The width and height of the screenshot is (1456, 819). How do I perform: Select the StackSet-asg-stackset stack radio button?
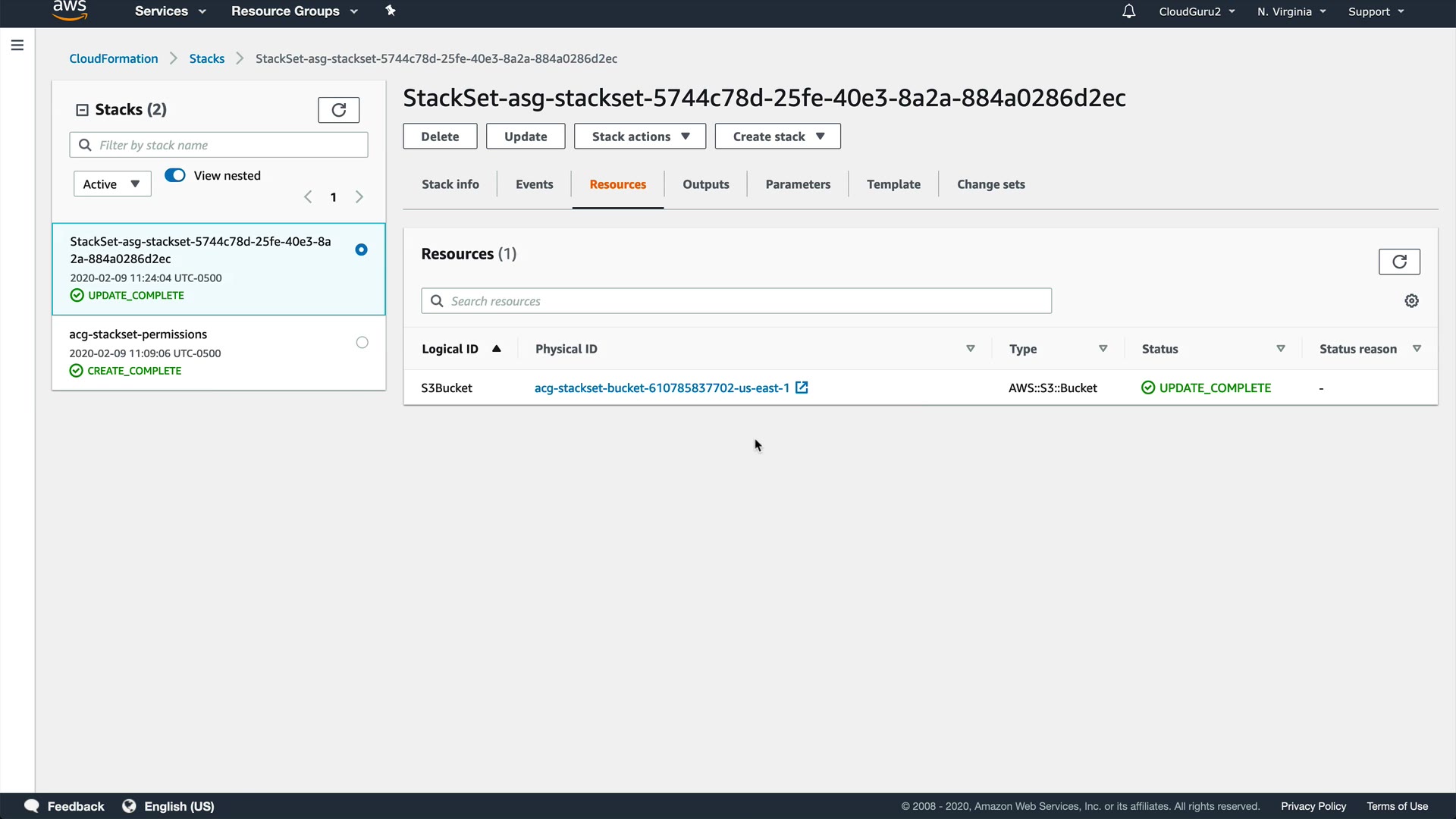pyautogui.click(x=361, y=249)
